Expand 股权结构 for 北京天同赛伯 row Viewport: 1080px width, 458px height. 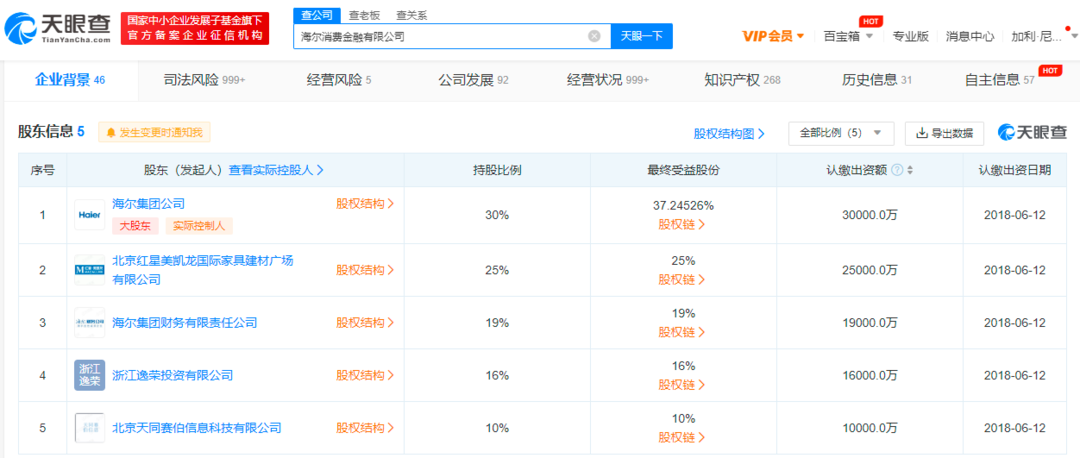coord(365,428)
